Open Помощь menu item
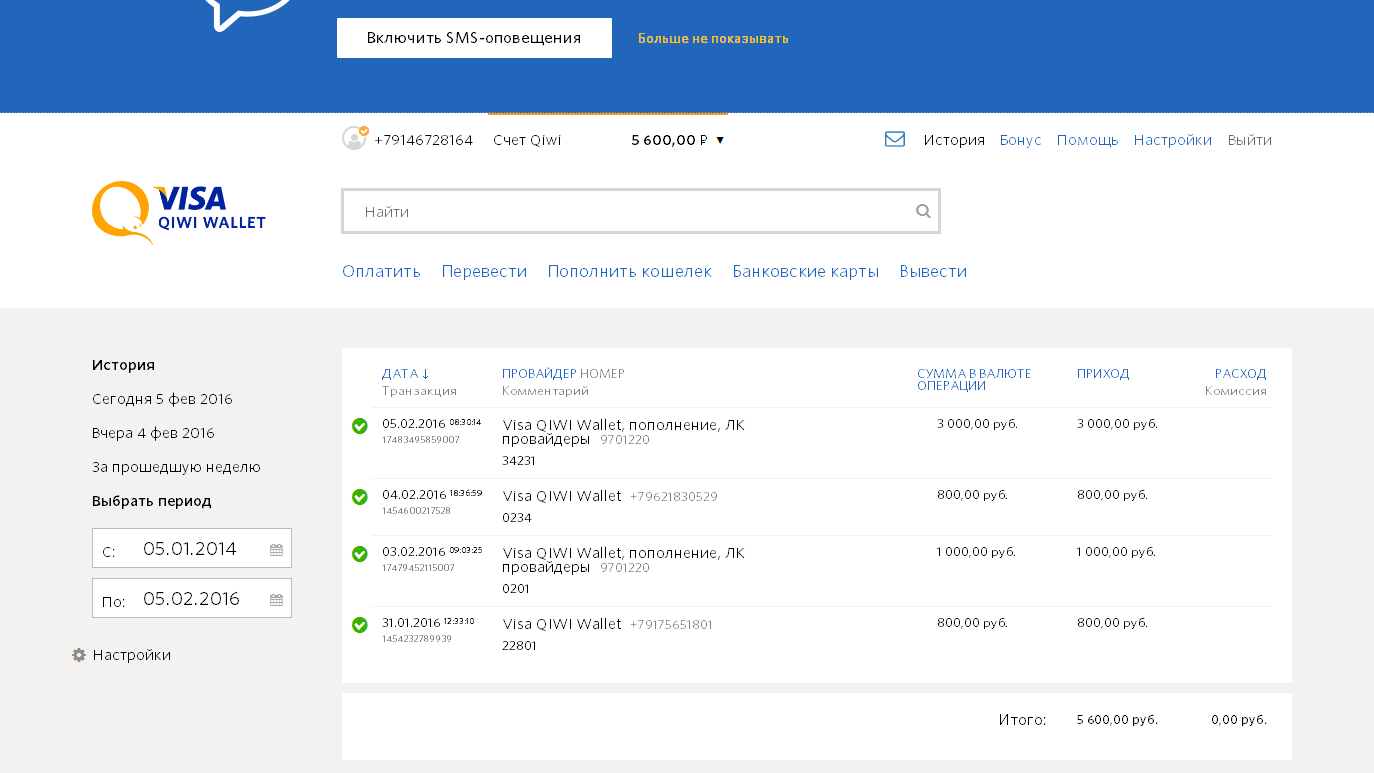 pos(1087,140)
